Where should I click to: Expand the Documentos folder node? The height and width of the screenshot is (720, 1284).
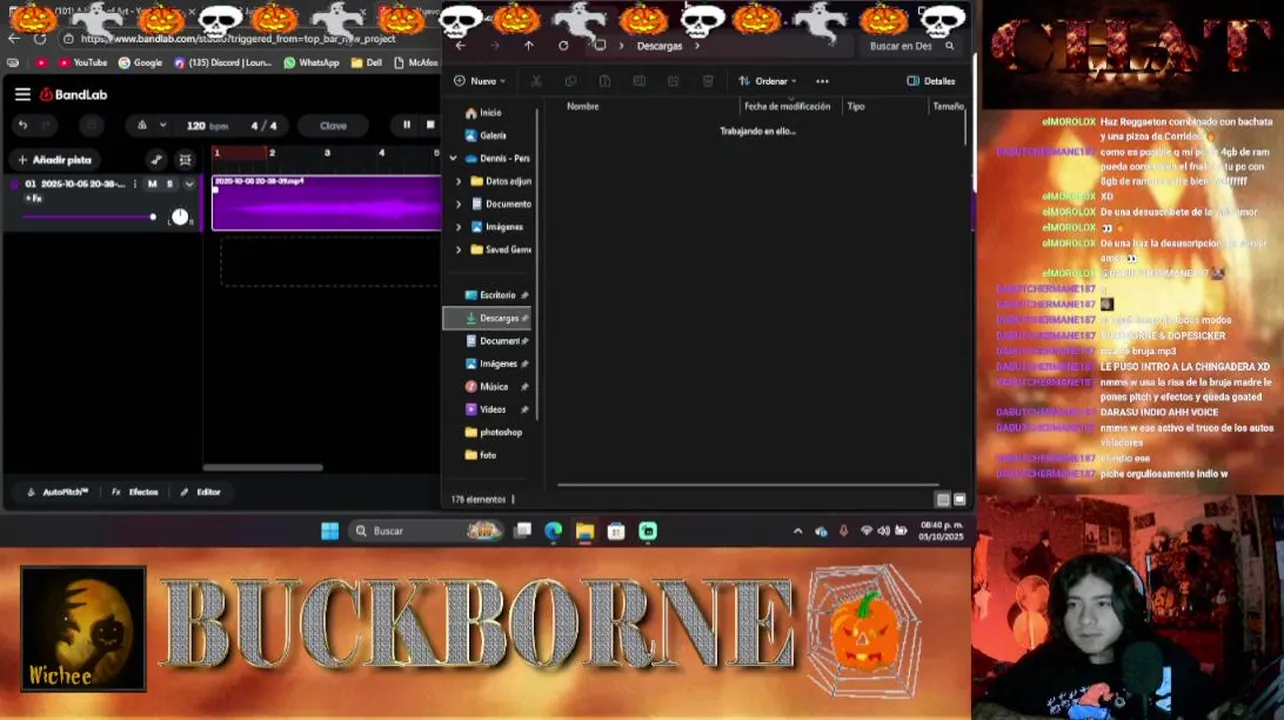459,204
